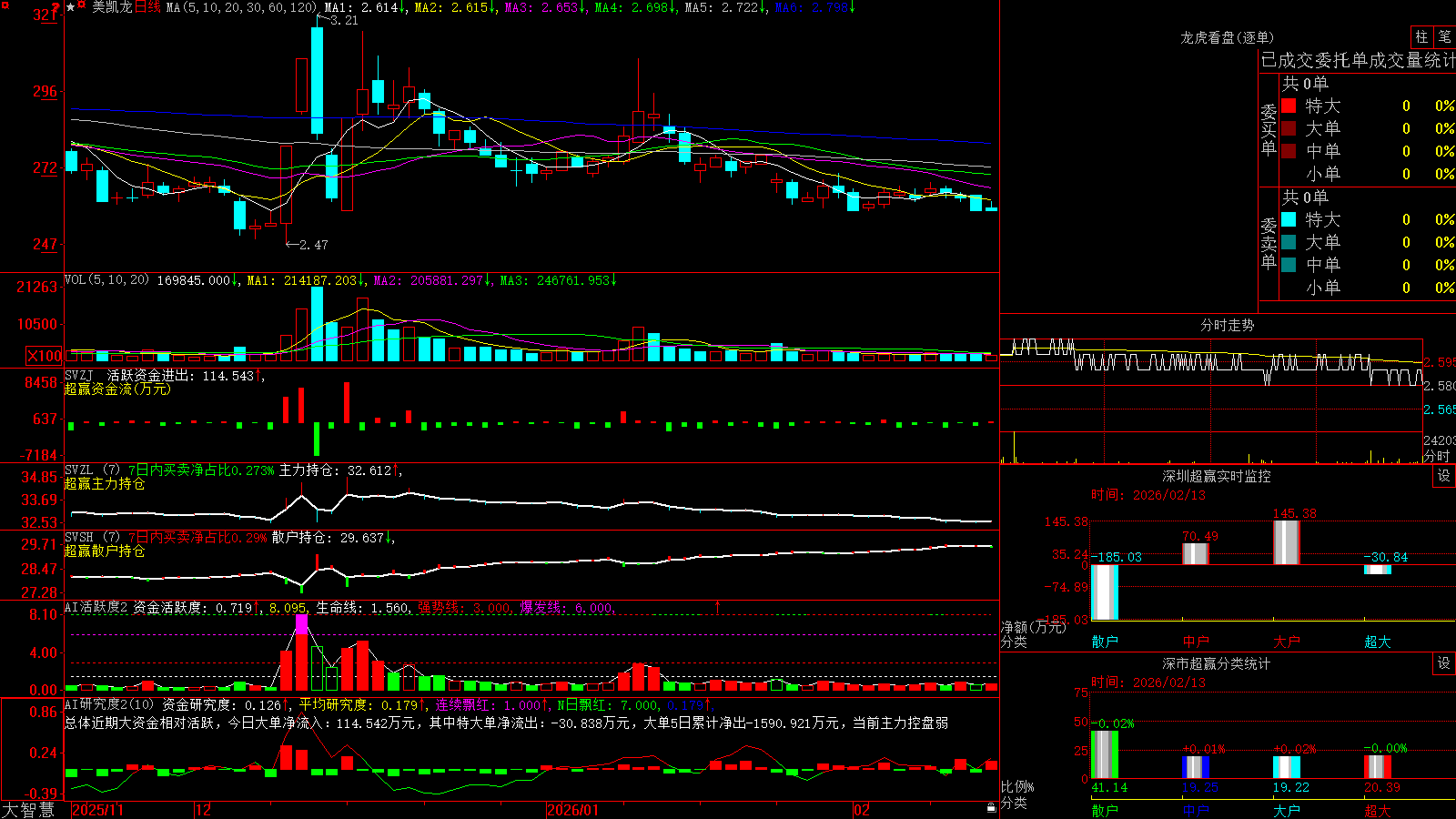
Task: Click the tallest cyan candle near 3.21
Action: 317,81
